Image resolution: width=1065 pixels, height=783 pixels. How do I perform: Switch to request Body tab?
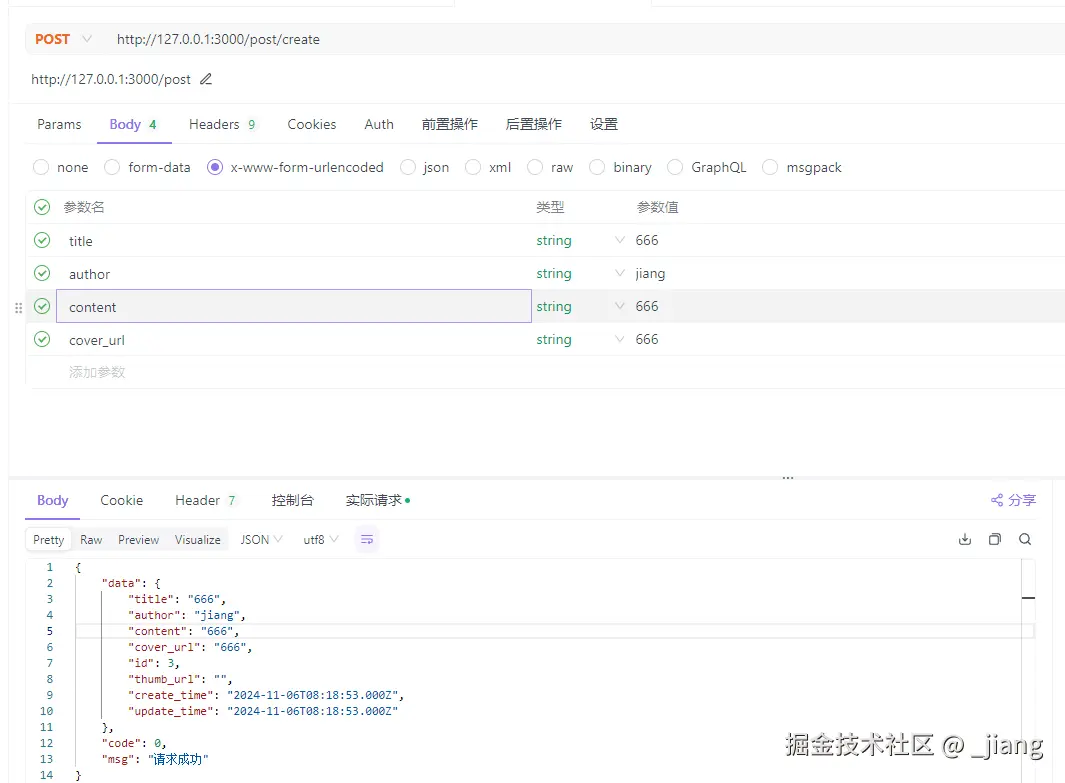click(x=133, y=124)
